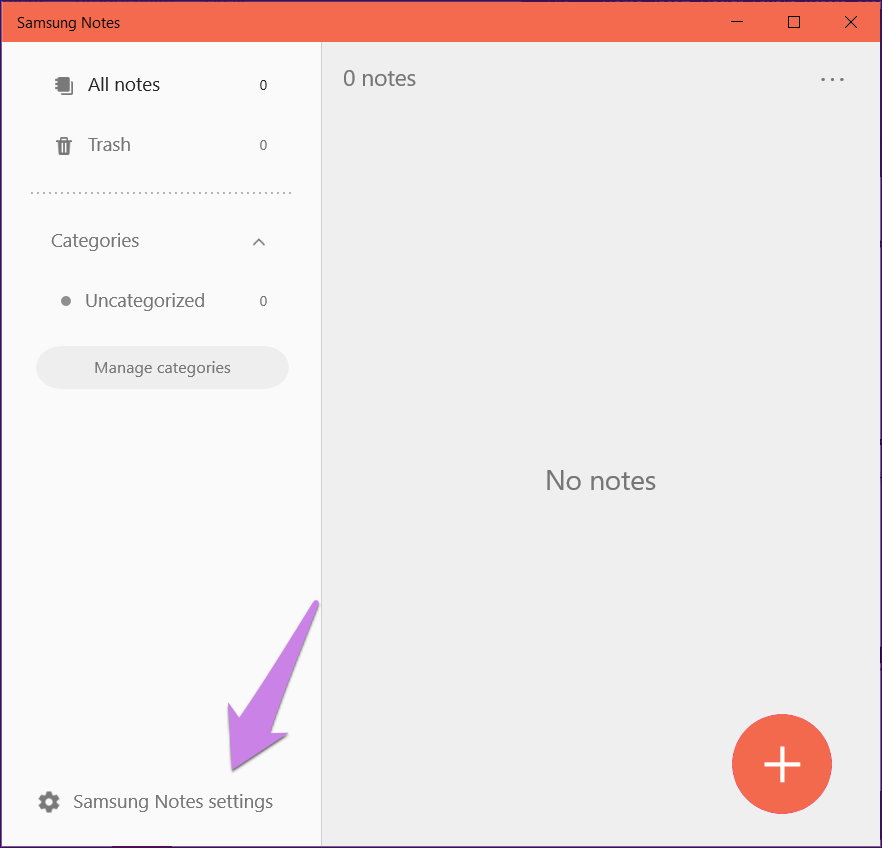
Task: Click the note count beside Uncategorized
Action: click(x=262, y=300)
